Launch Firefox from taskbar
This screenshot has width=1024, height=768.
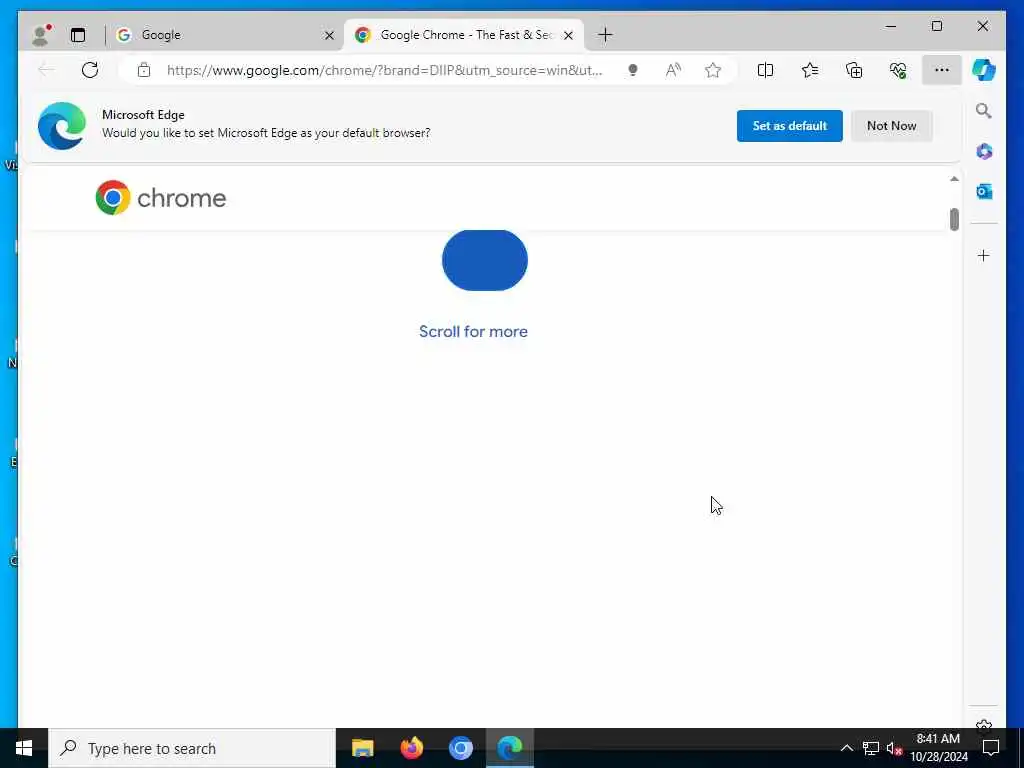tap(411, 748)
